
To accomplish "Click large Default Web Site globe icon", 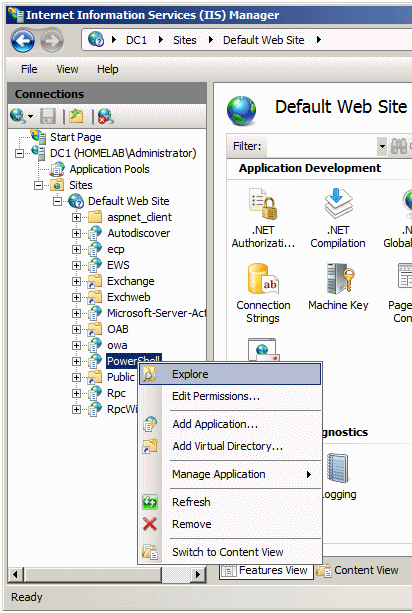I will point(242,111).
